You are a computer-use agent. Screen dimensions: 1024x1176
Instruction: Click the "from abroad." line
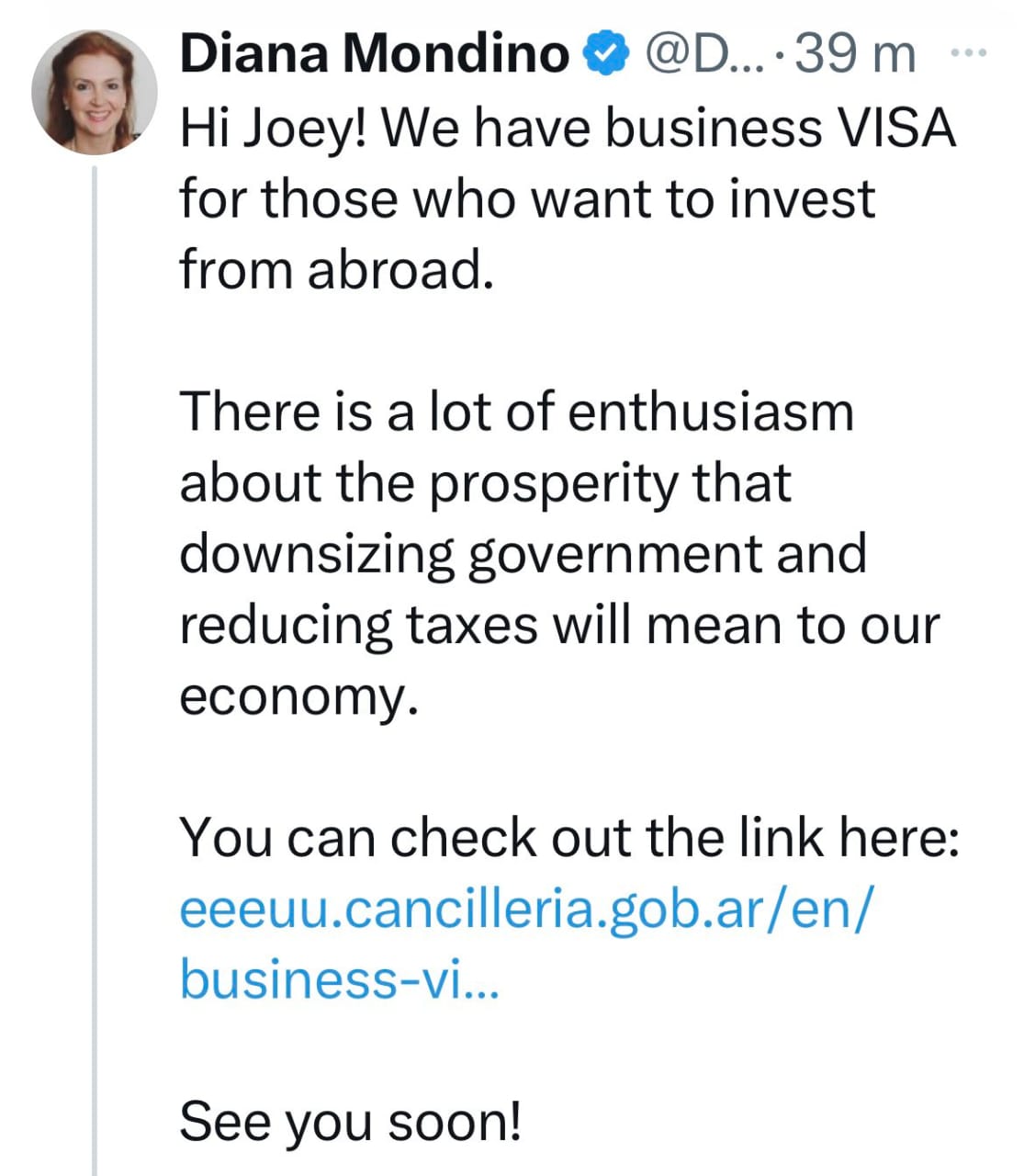[x=336, y=269]
